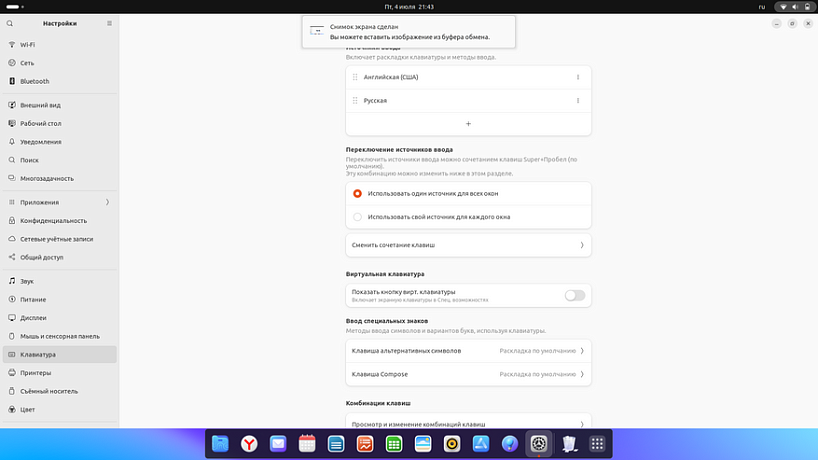Open options menu for Английская (США)
Image resolution: width=818 pixels, height=460 pixels.
[578, 77]
